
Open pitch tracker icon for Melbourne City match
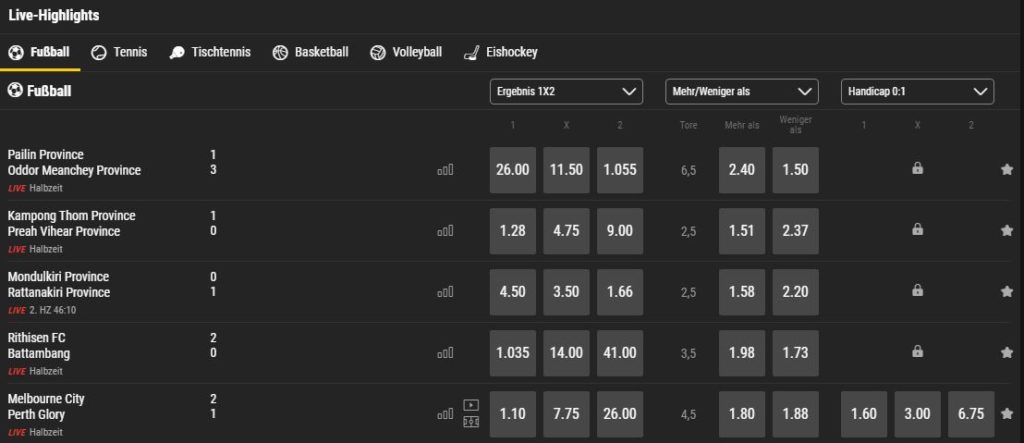click(471, 422)
